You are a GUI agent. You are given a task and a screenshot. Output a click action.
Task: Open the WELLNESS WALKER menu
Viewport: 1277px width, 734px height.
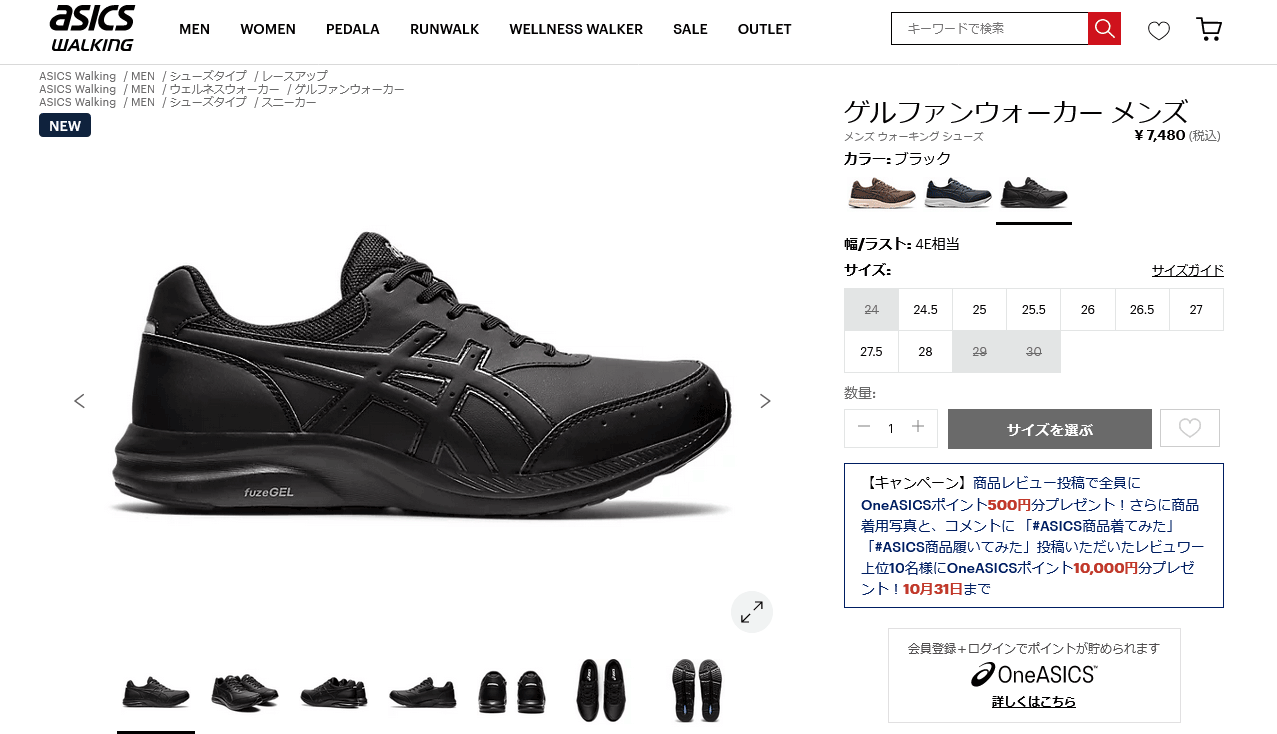[x=576, y=29]
